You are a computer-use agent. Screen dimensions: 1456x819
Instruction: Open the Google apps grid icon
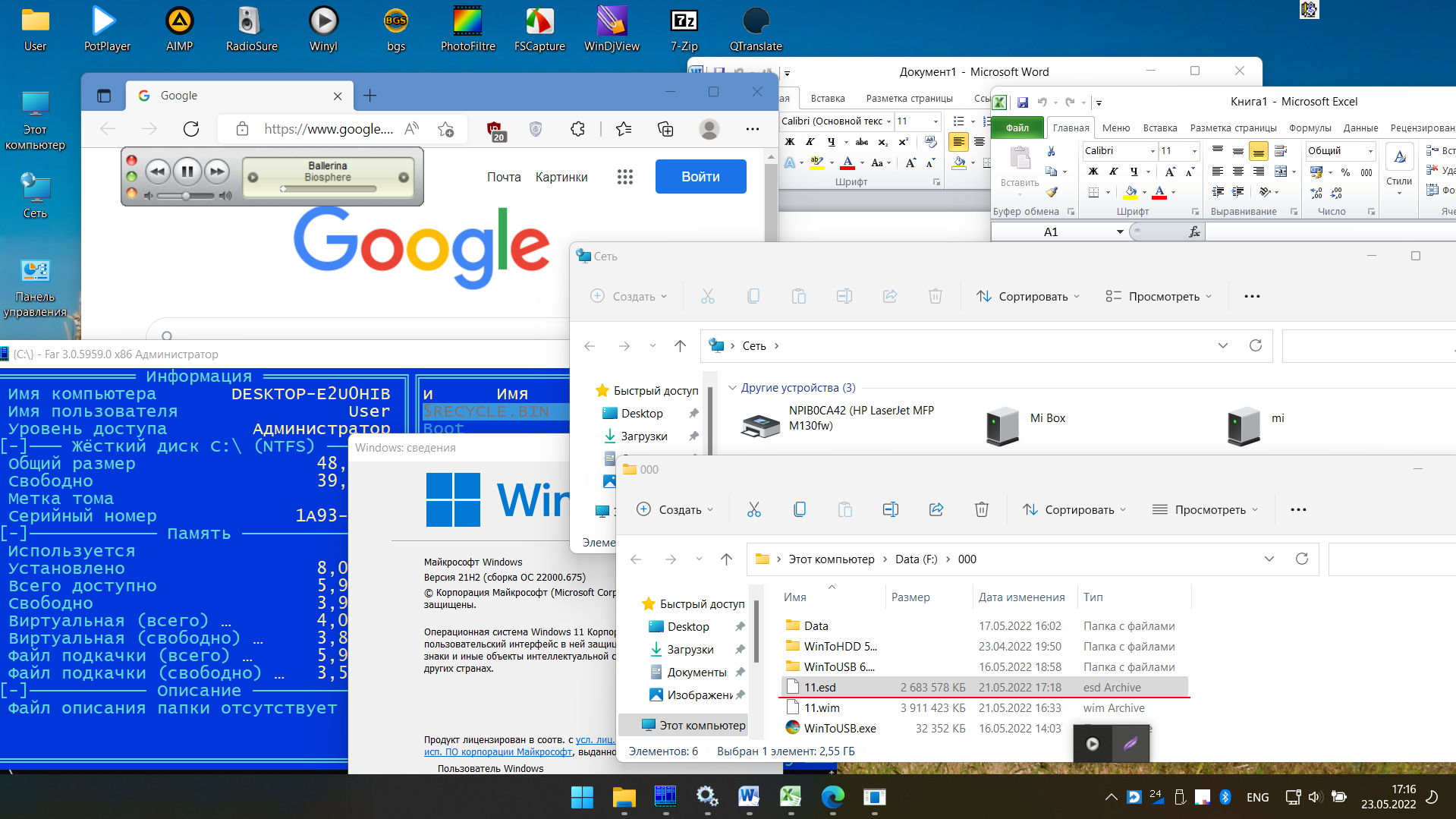coord(624,177)
